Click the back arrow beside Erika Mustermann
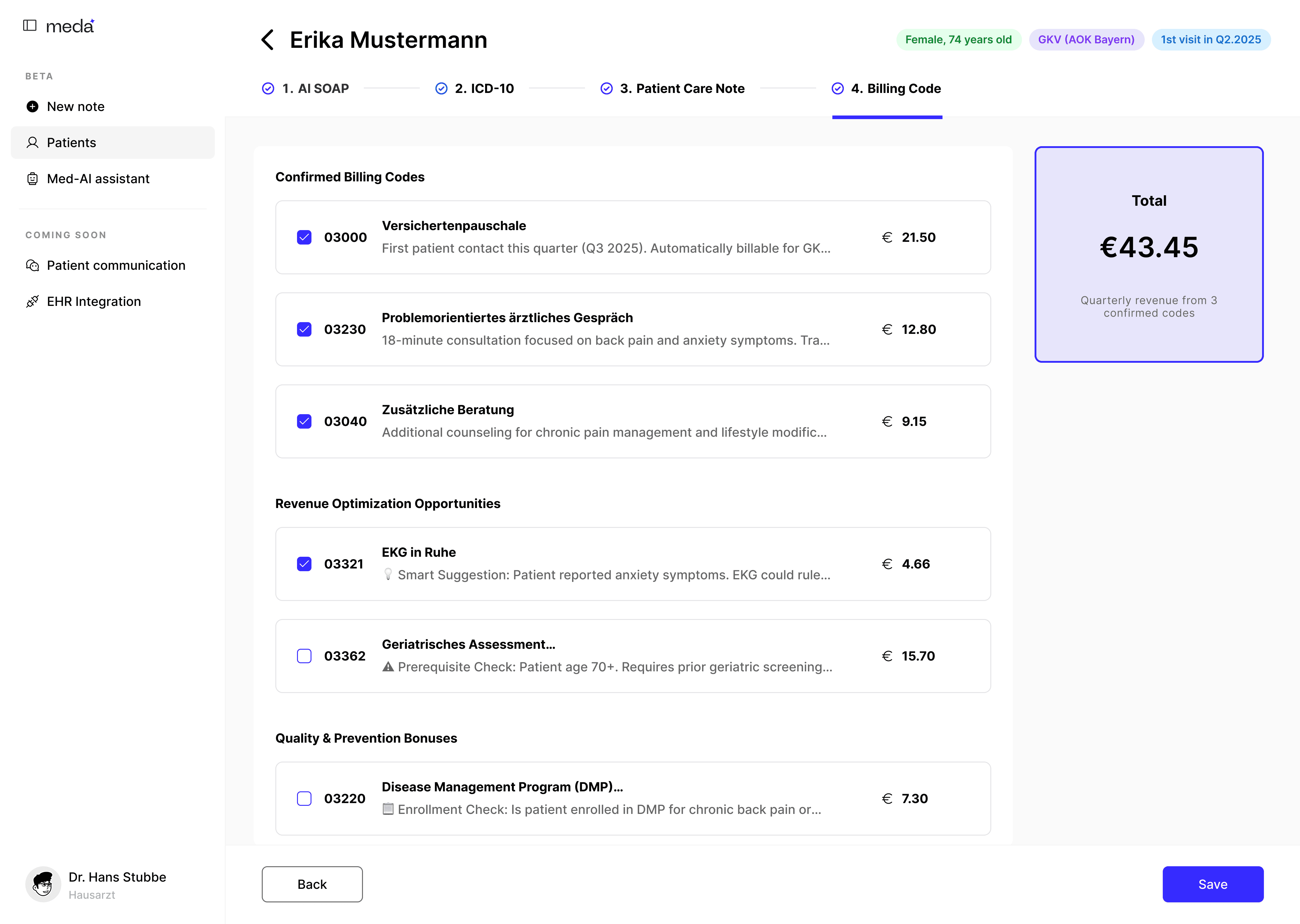 click(x=268, y=40)
